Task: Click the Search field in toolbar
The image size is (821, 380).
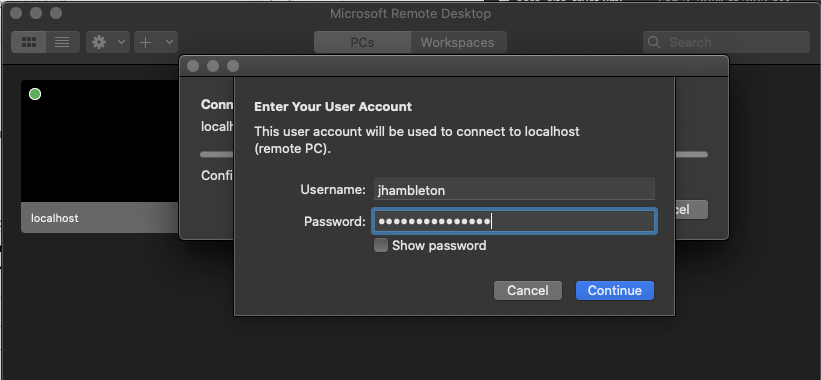Action: tap(726, 42)
